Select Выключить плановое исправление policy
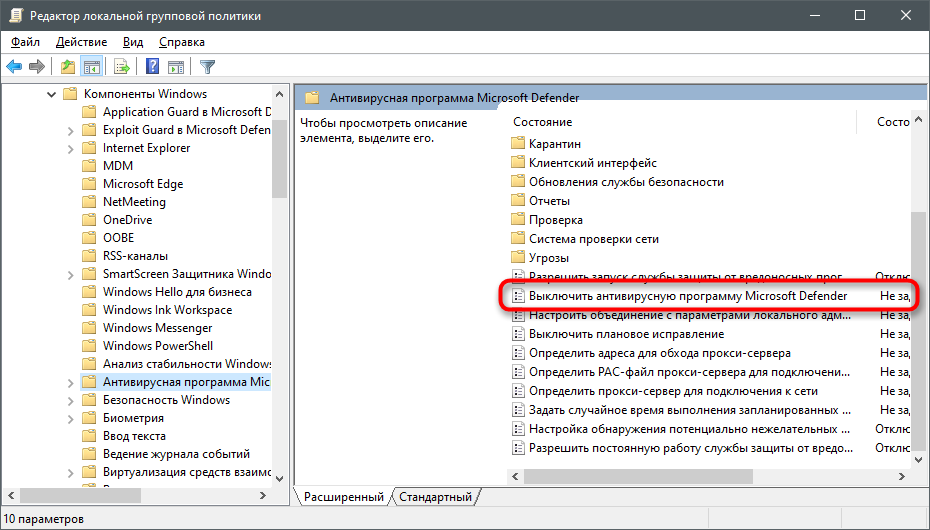The width and height of the screenshot is (930, 530). [710, 334]
